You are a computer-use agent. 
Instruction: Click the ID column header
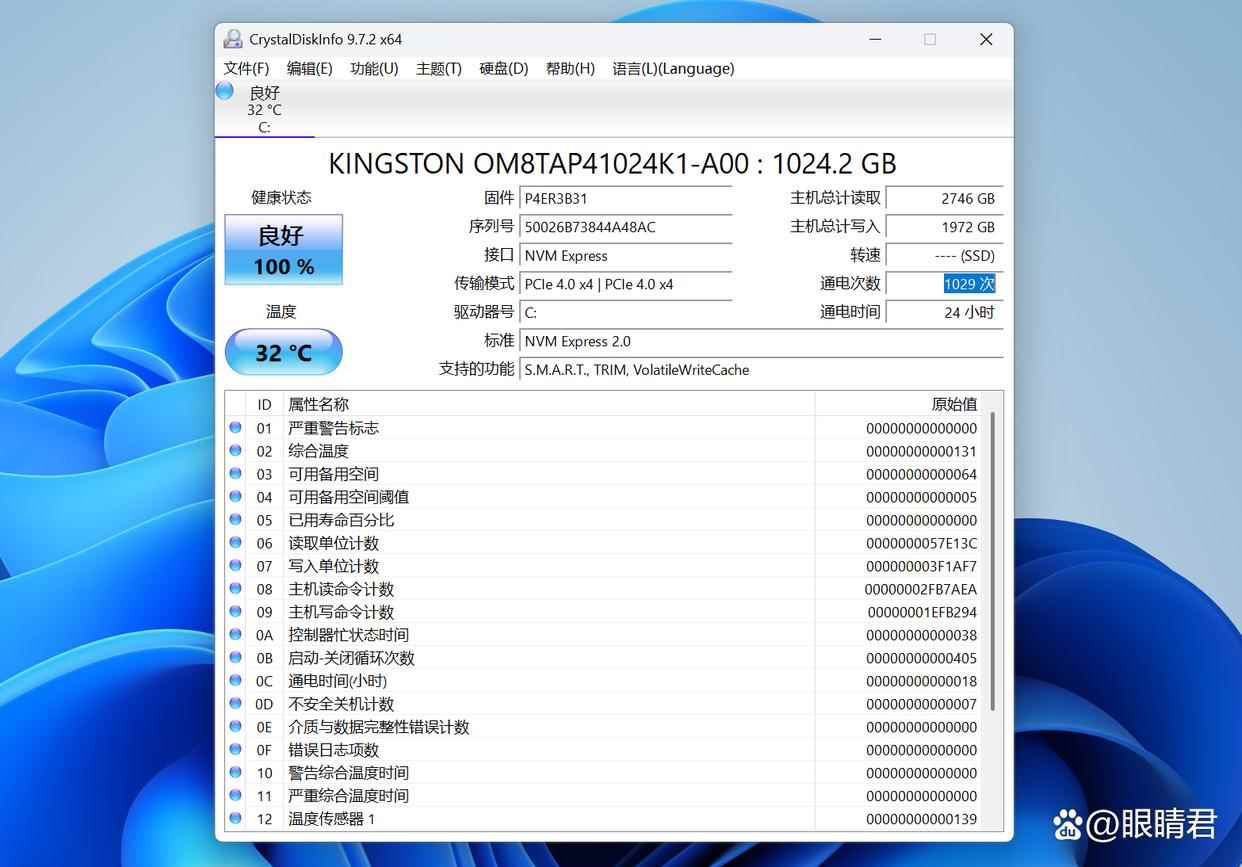coord(264,404)
